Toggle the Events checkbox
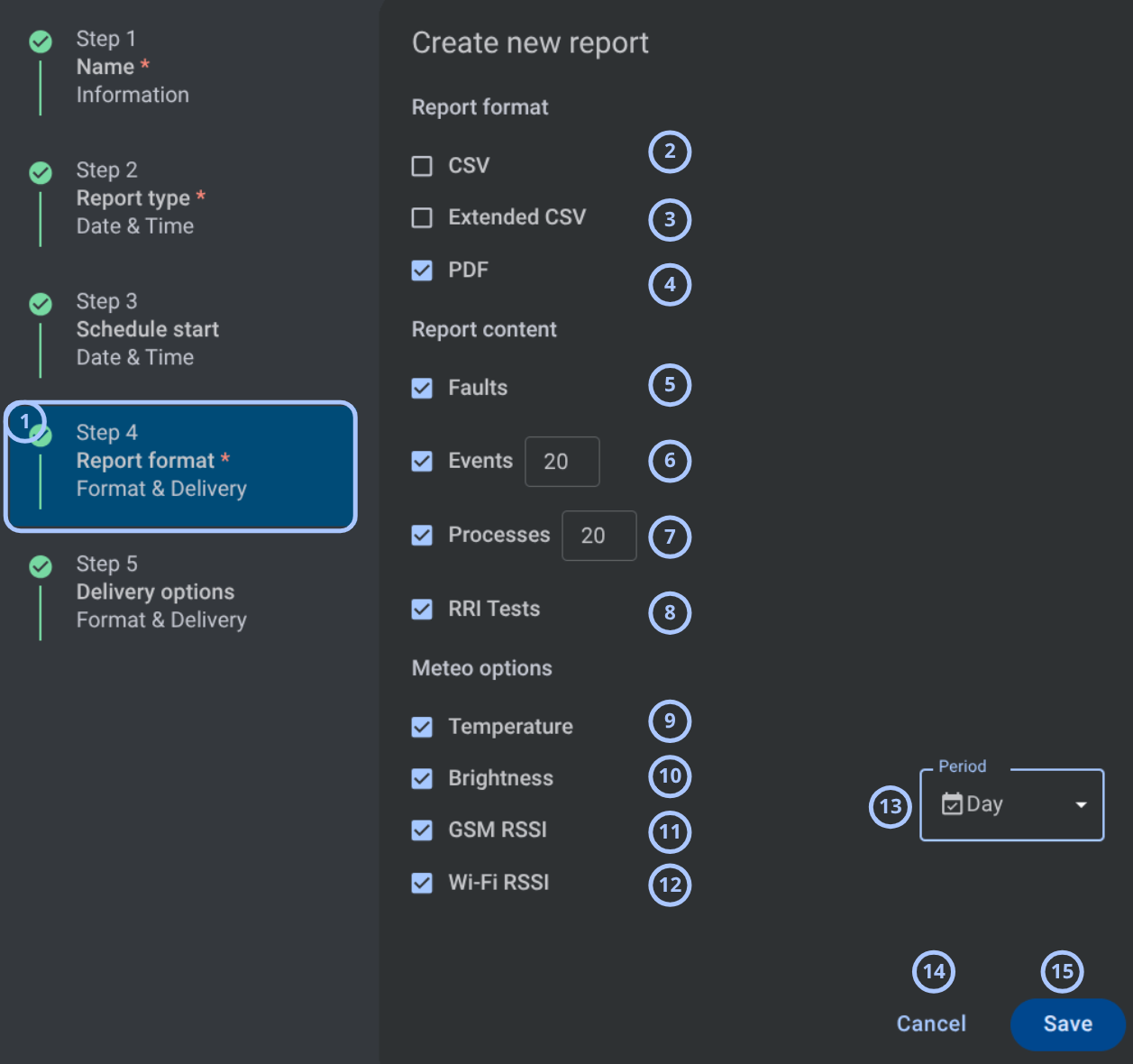This screenshot has width=1133, height=1064. (x=422, y=462)
